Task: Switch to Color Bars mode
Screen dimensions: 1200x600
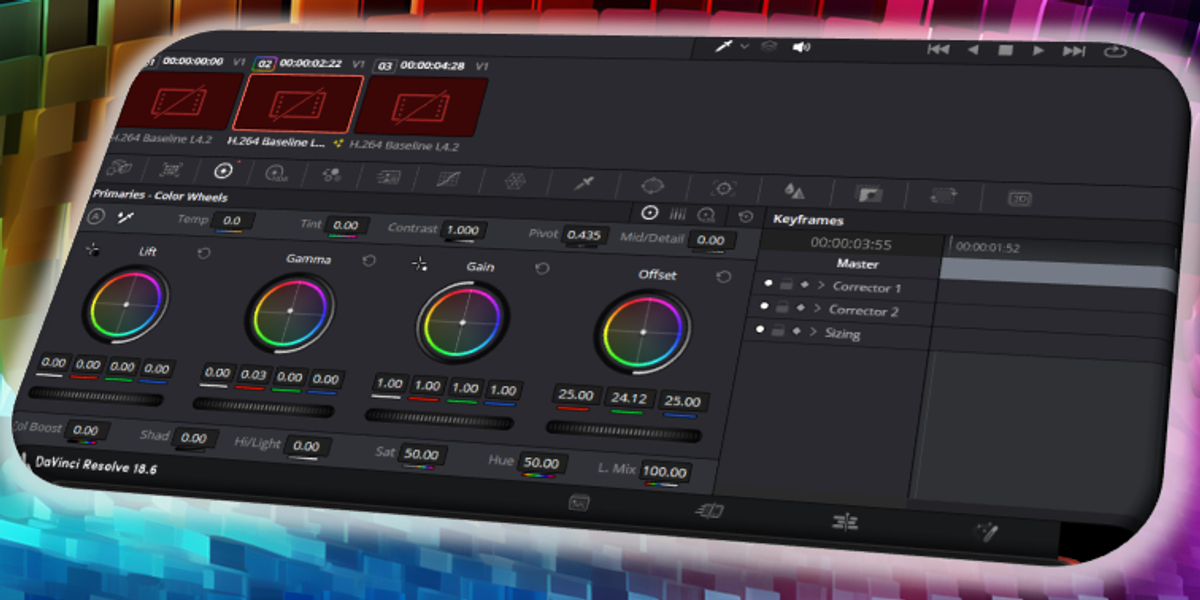Action: (x=678, y=213)
